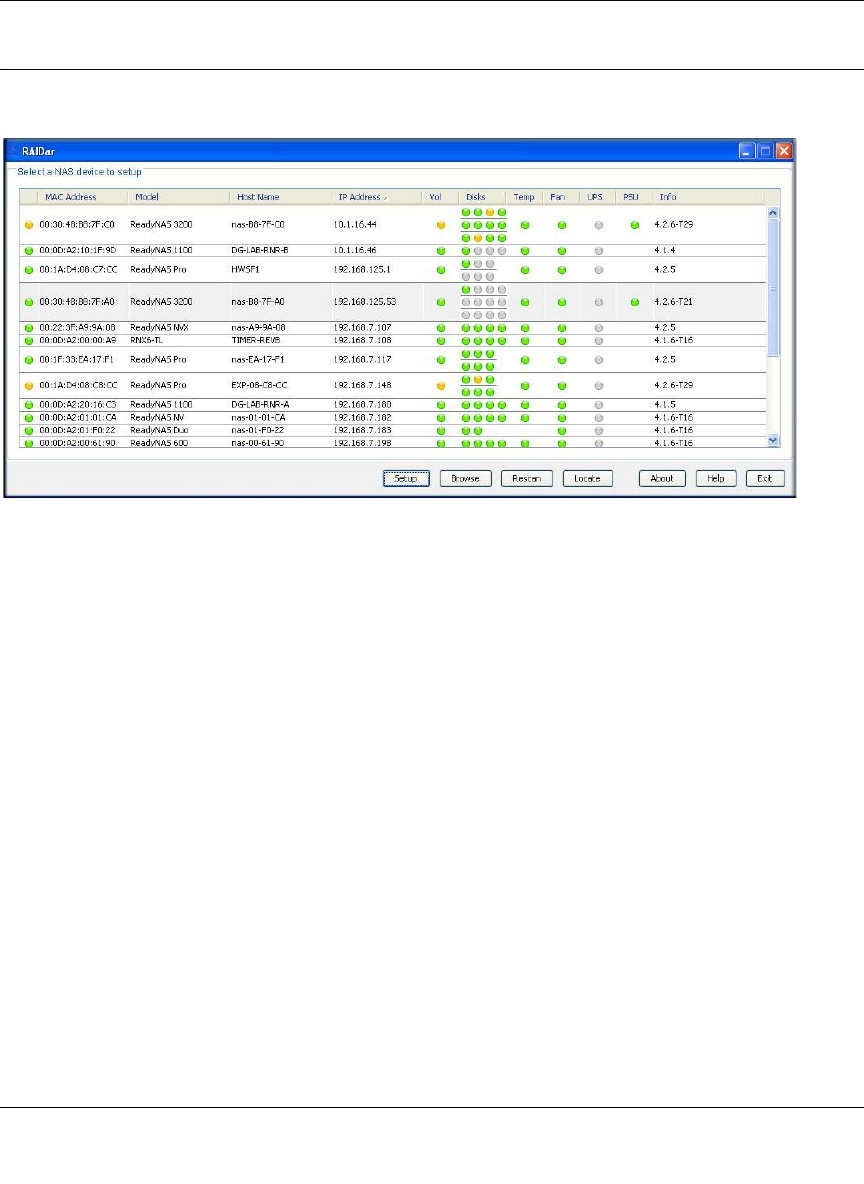Screen dimensions: 864x1184
Task: Select firmware info 4.2.6-T21
Action: coord(674,301)
